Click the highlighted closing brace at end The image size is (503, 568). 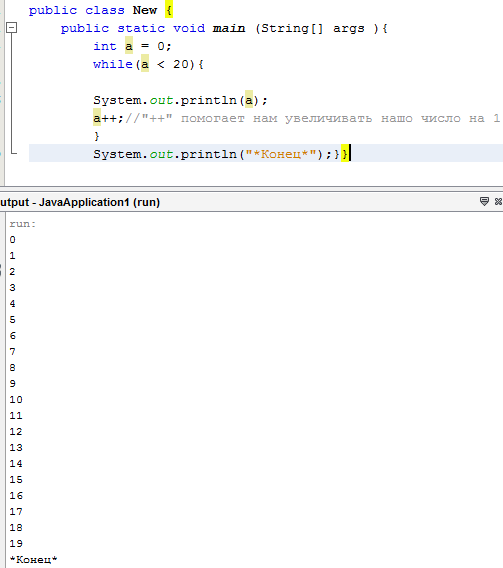[344, 154]
